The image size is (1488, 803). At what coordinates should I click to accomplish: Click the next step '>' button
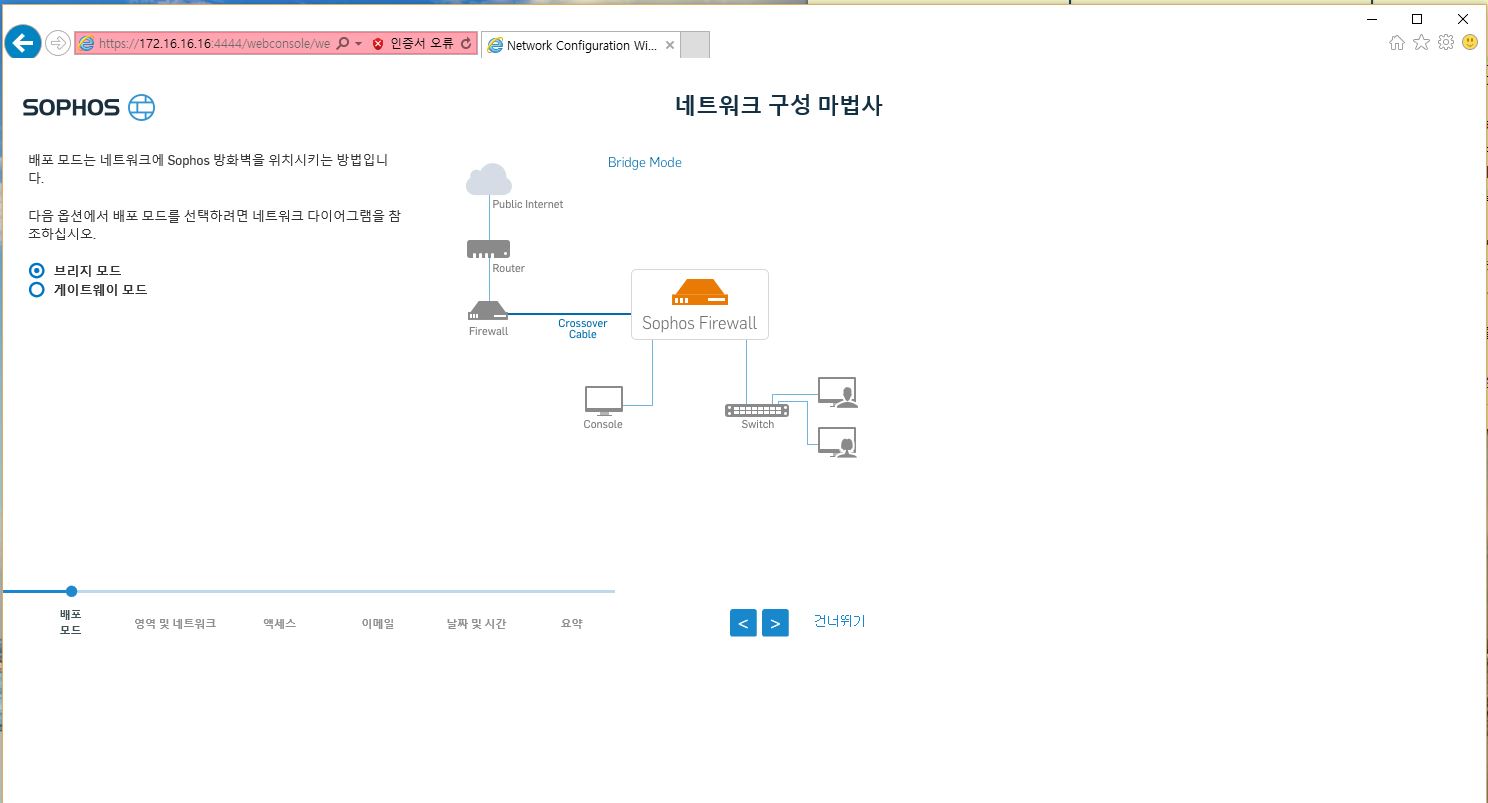coord(775,623)
